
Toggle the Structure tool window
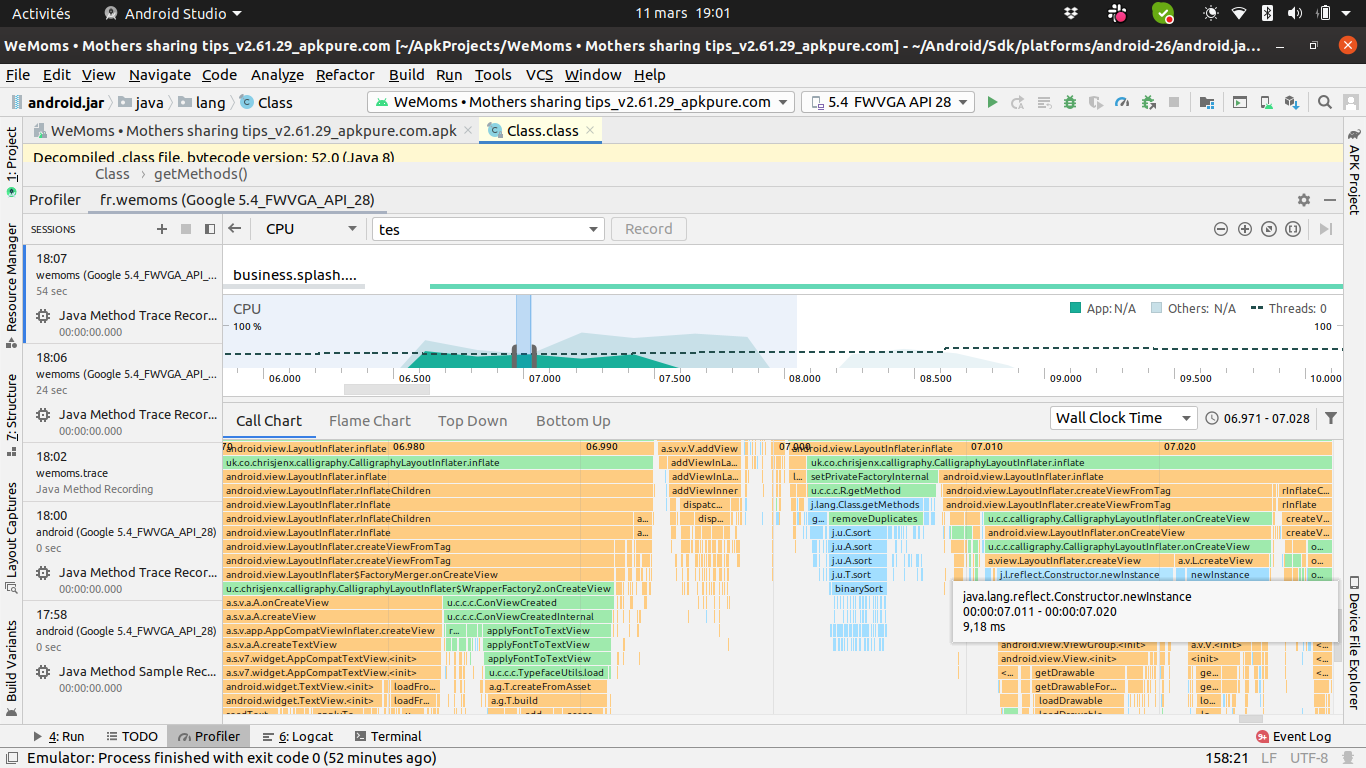11,407
